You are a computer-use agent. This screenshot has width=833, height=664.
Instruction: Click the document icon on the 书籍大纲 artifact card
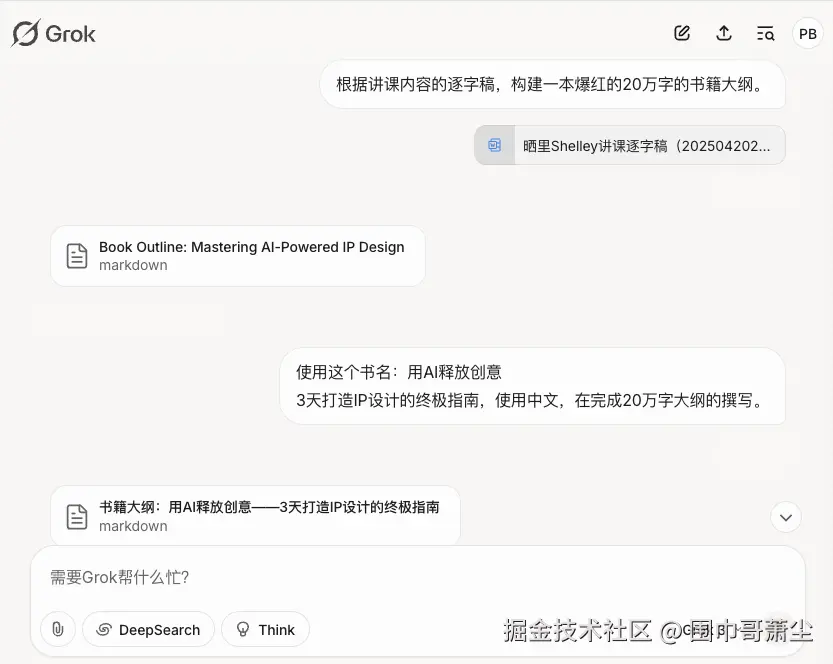[x=77, y=515]
